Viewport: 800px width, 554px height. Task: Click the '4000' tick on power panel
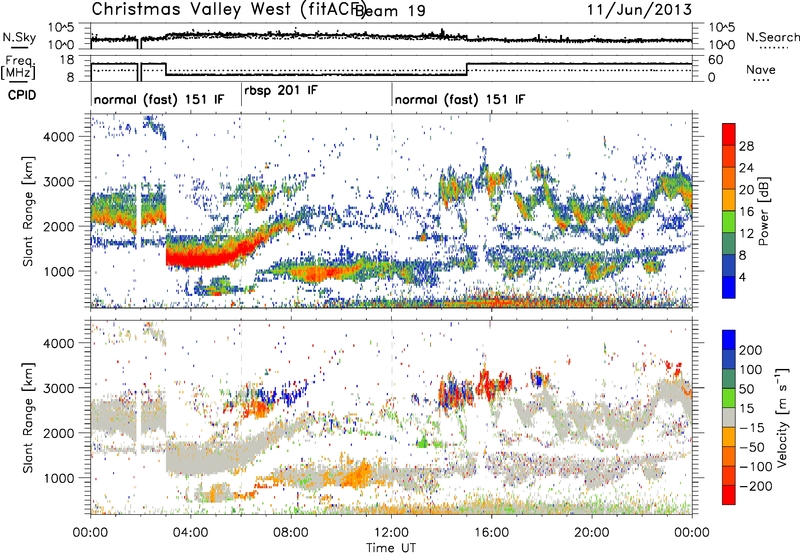tap(58, 137)
